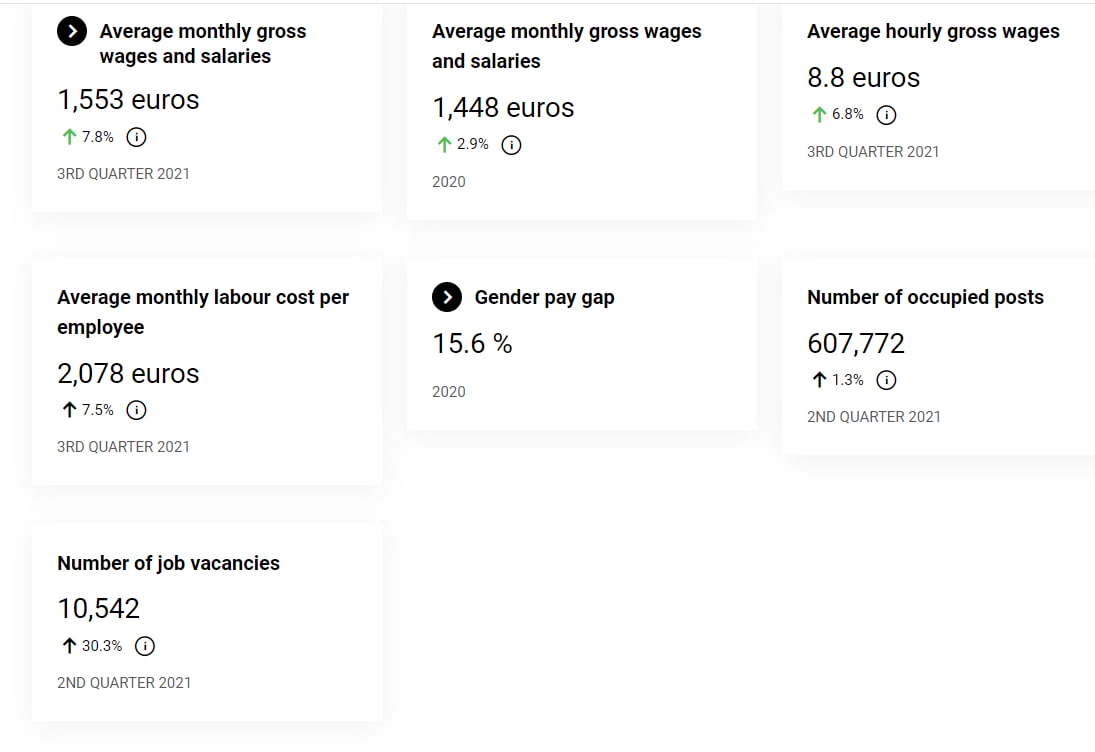
Task: Open Gender pay gap title link
Action: (544, 297)
